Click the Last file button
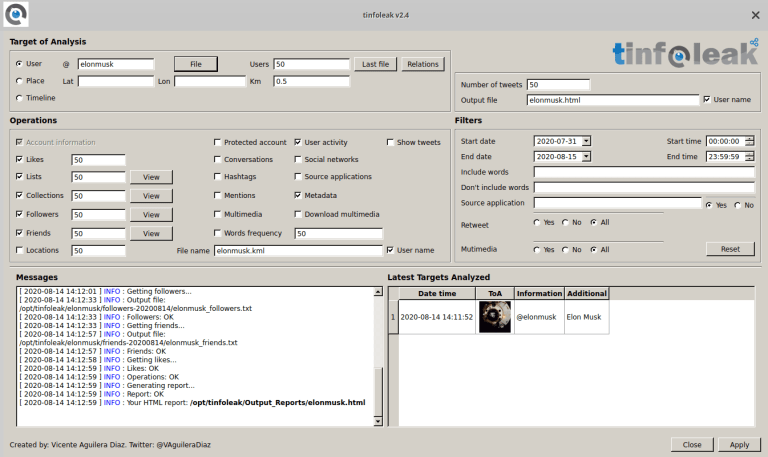Image resolution: width=768 pixels, height=457 pixels. [375, 64]
